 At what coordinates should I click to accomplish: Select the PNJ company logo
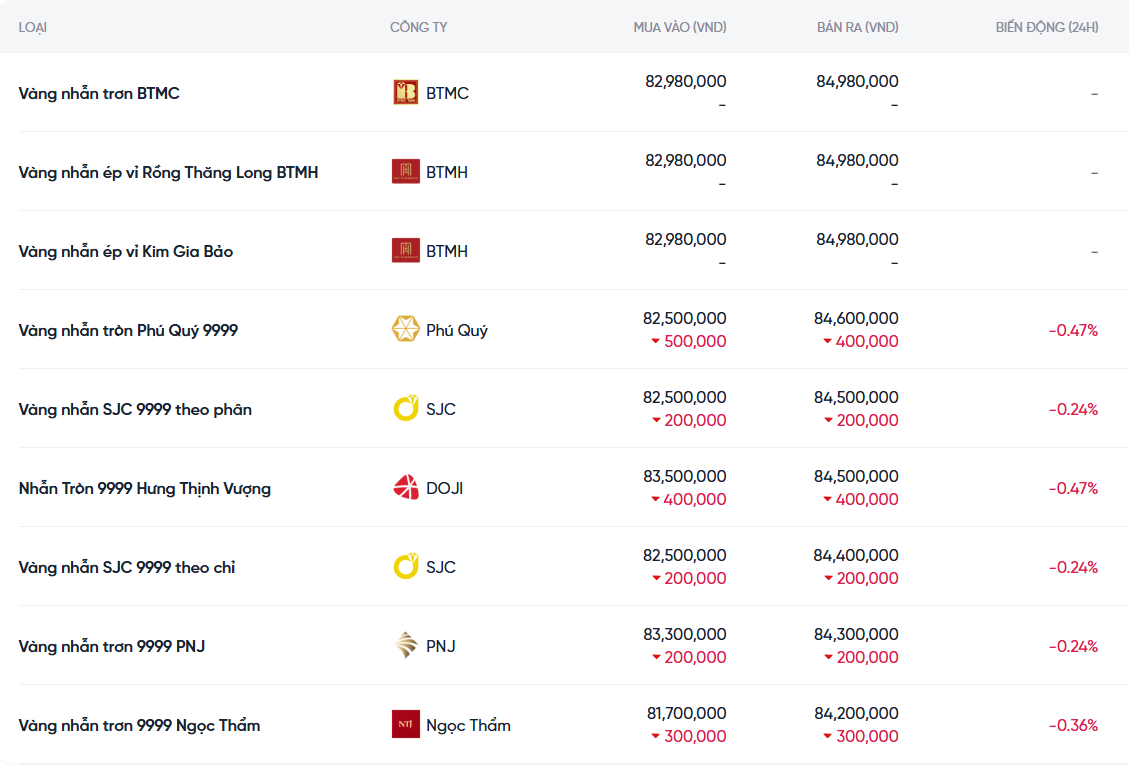click(405, 646)
